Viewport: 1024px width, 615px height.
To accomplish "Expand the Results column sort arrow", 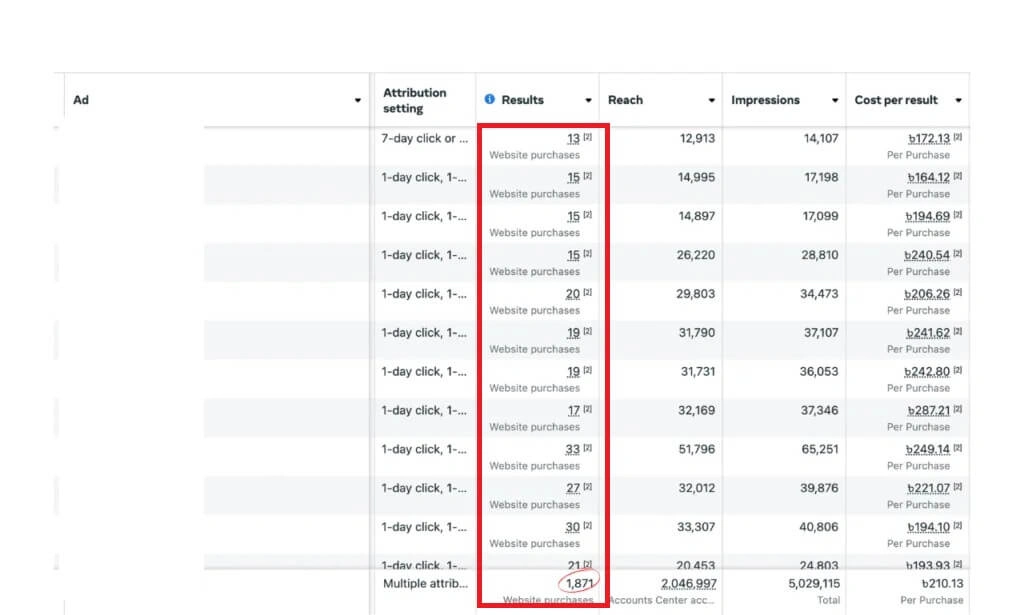I will [x=588, y=101].
